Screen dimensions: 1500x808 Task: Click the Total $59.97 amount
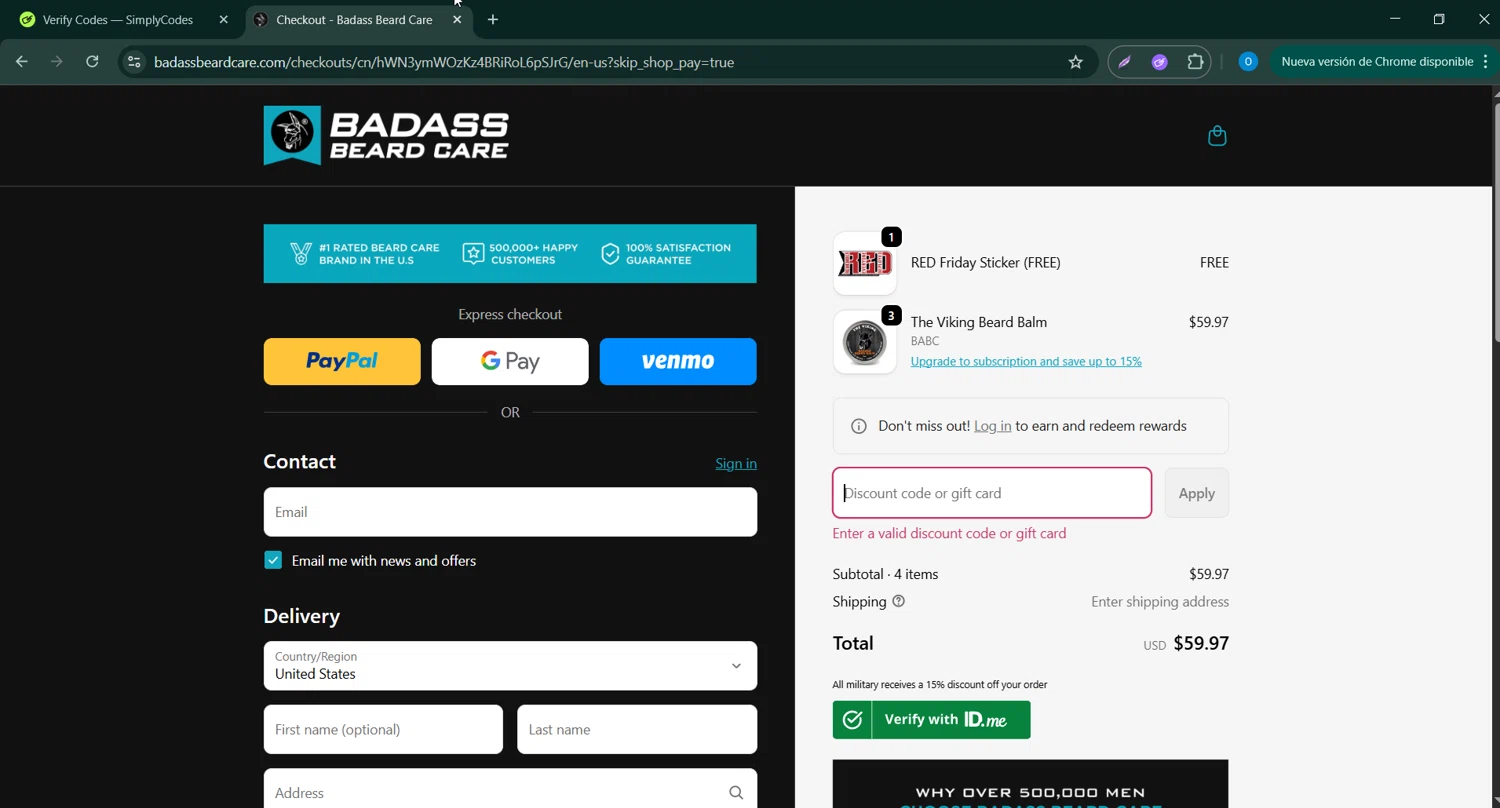tap(1201, 643)
